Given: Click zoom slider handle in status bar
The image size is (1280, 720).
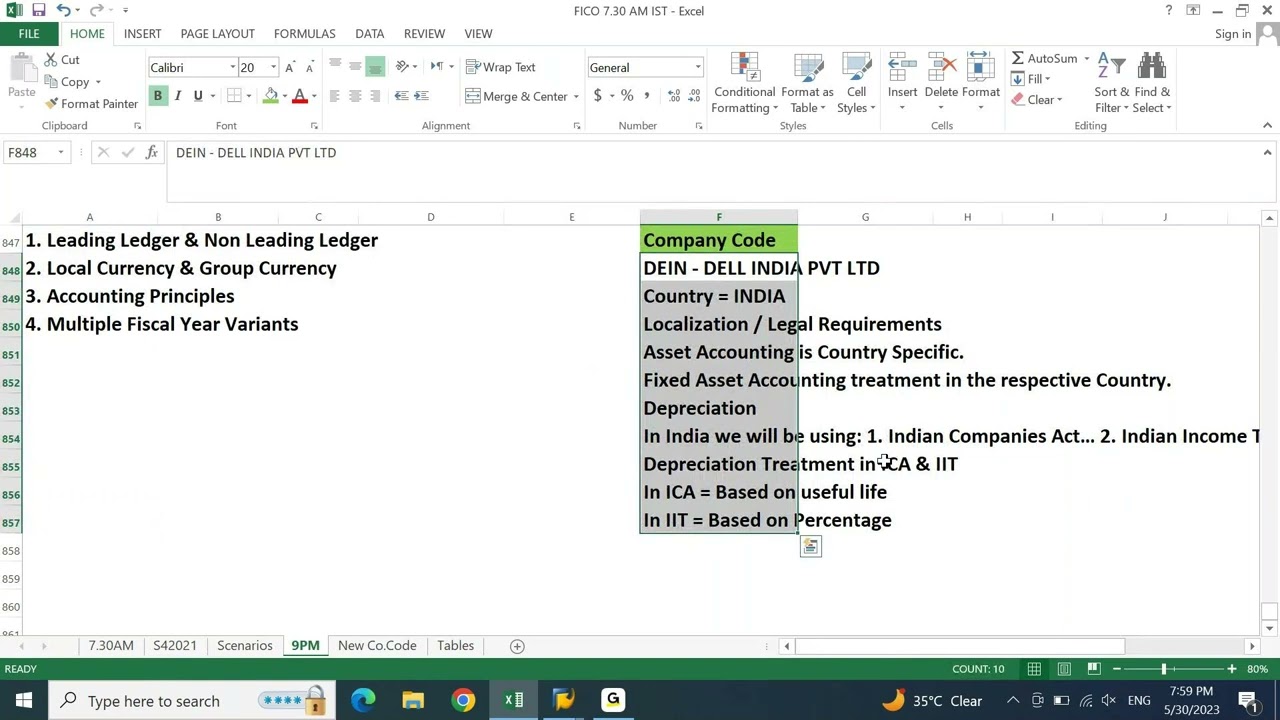Looking at the screenshot, I should [x=1164, y=669].
